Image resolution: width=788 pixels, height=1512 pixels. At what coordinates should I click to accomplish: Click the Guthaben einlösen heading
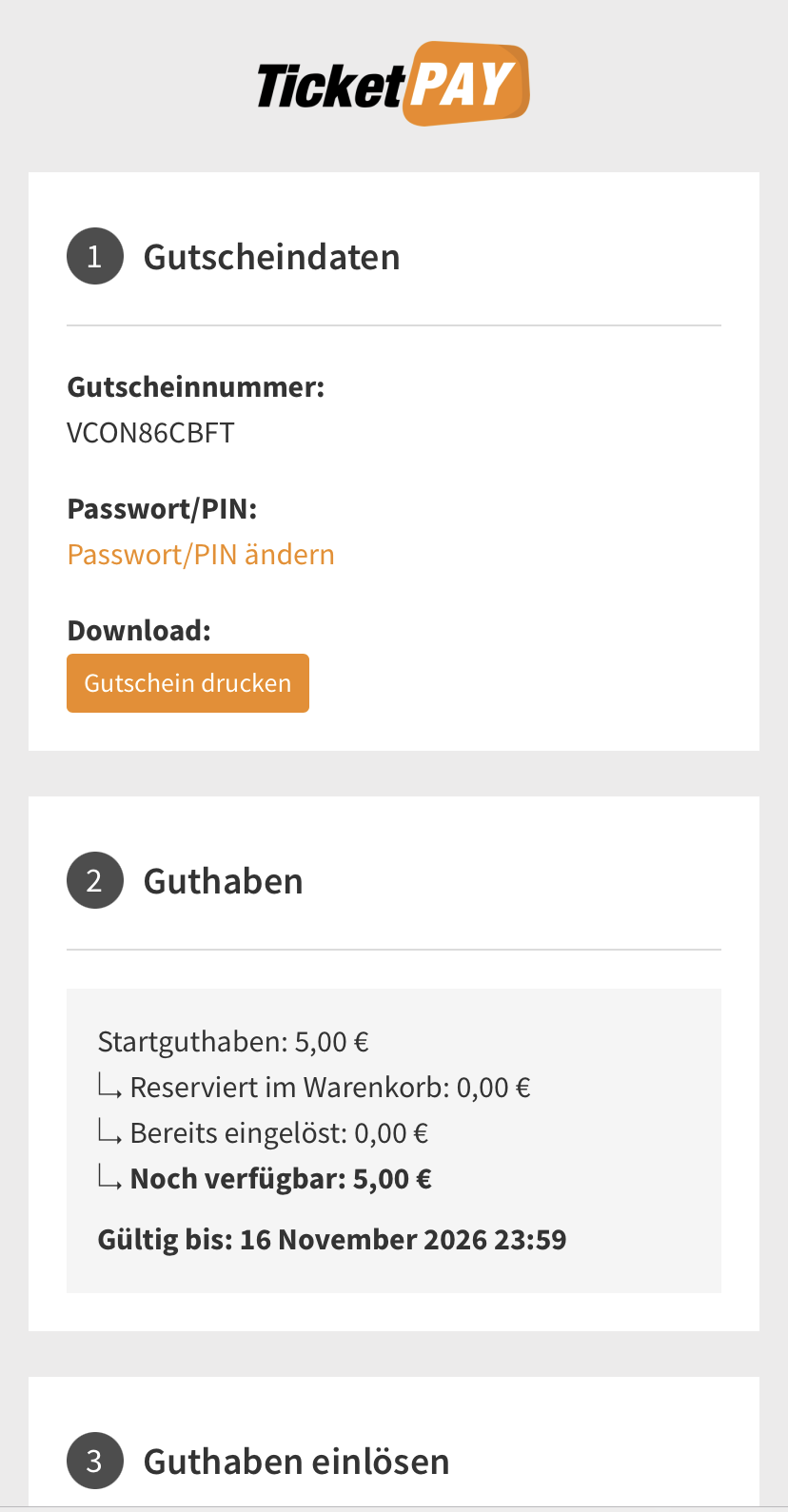click(x=296, y=1462)
